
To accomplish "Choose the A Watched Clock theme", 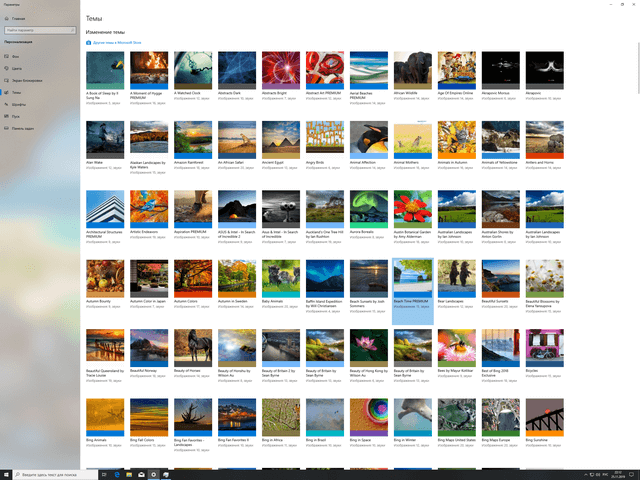I will pyautogui.click(x=193, y=70).
